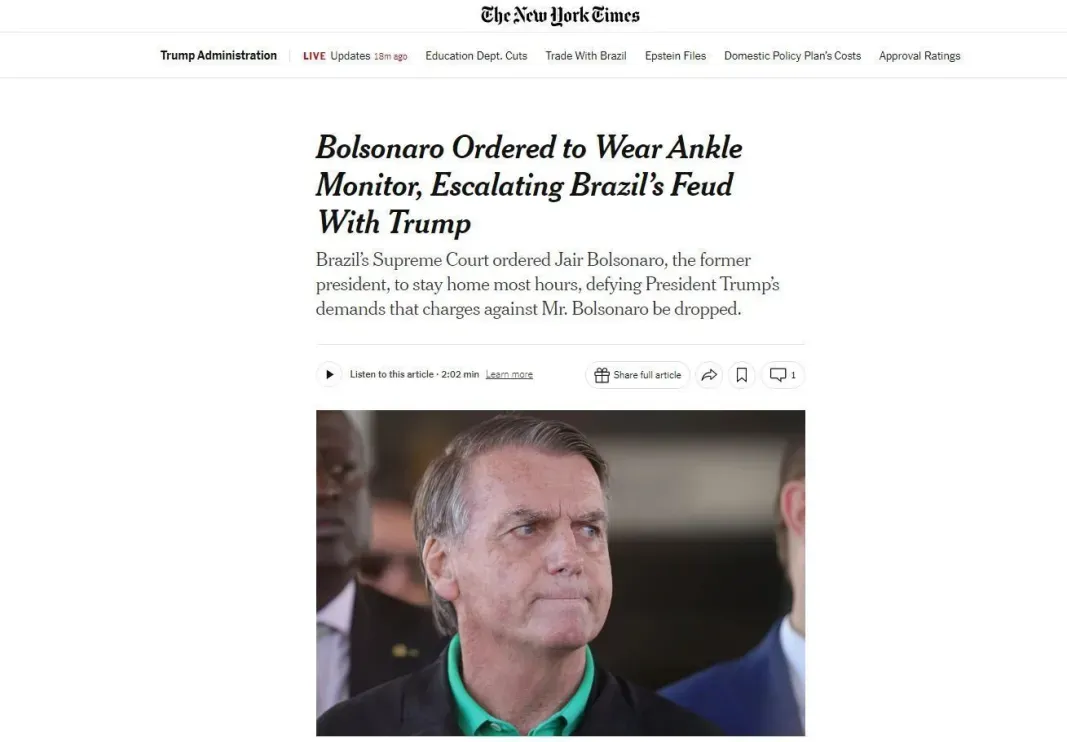Open the Trade With Brazil section
Screen dimensions: 1067x742
click(x=585, y=56)
